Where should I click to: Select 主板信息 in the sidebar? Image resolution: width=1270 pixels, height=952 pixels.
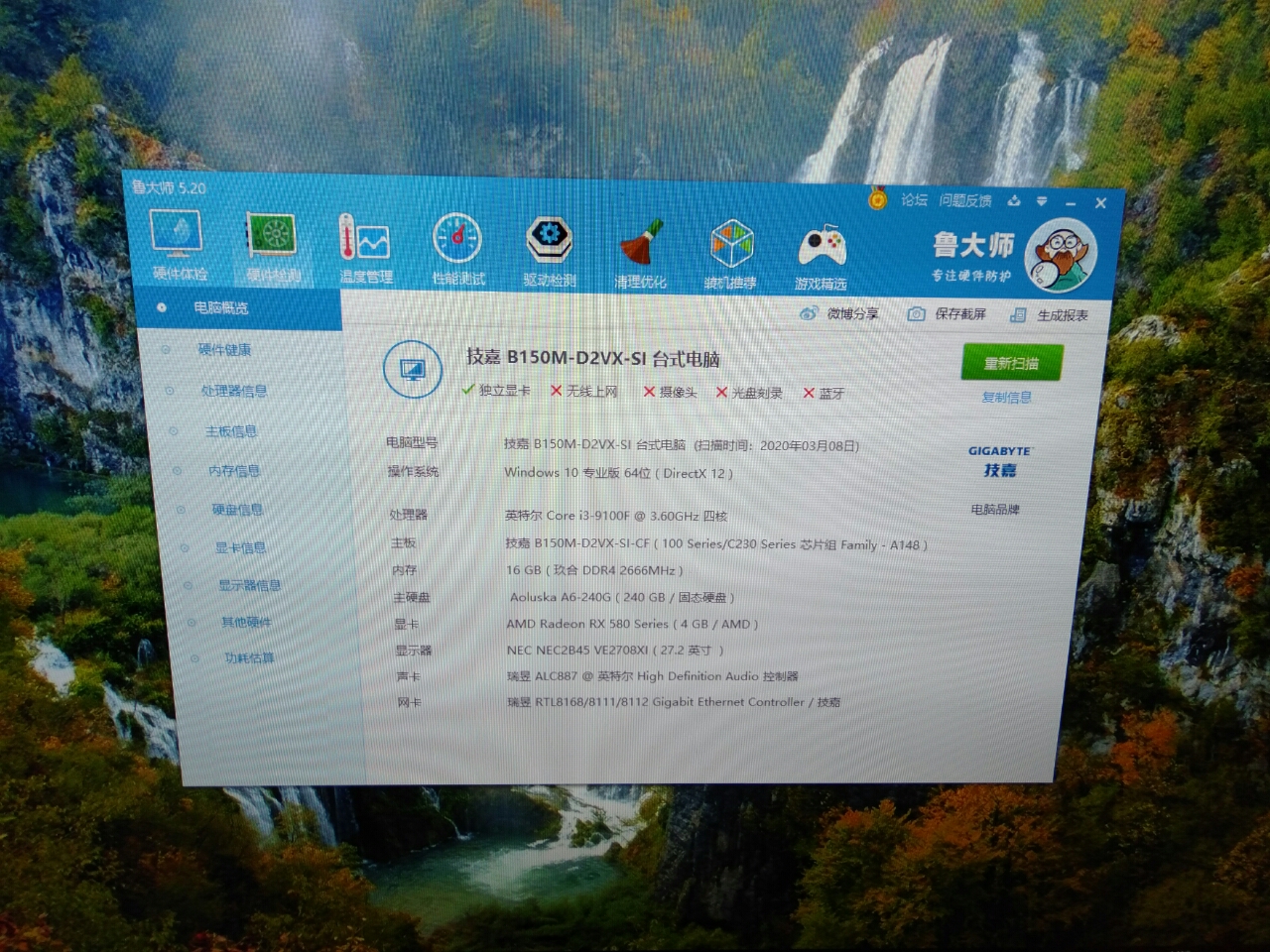(231, 431)
